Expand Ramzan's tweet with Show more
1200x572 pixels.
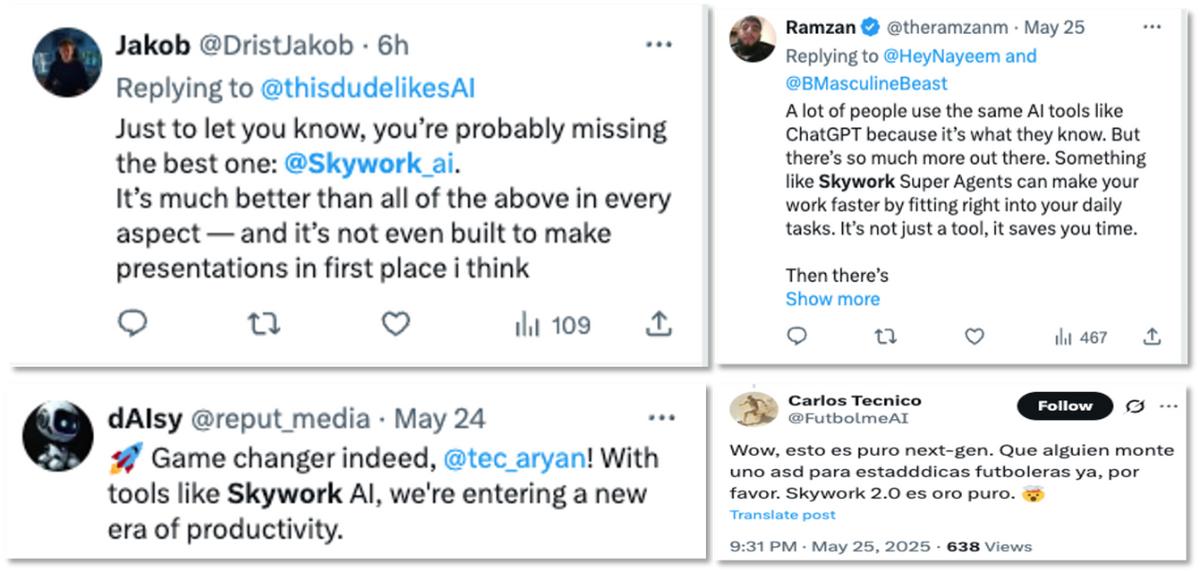832,299
